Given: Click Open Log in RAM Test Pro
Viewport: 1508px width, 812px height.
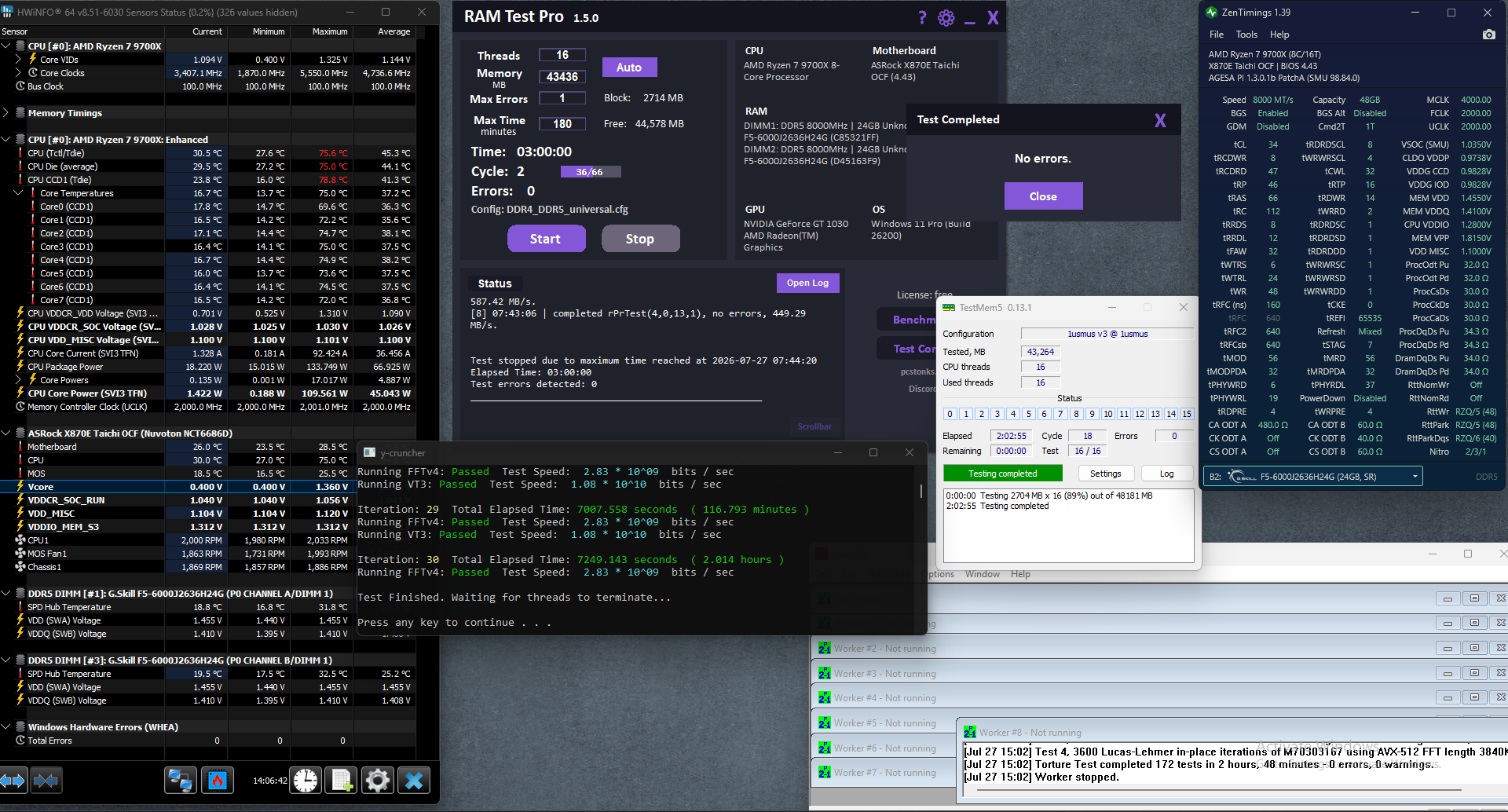Looking at the screenshot, I should 807,283.
